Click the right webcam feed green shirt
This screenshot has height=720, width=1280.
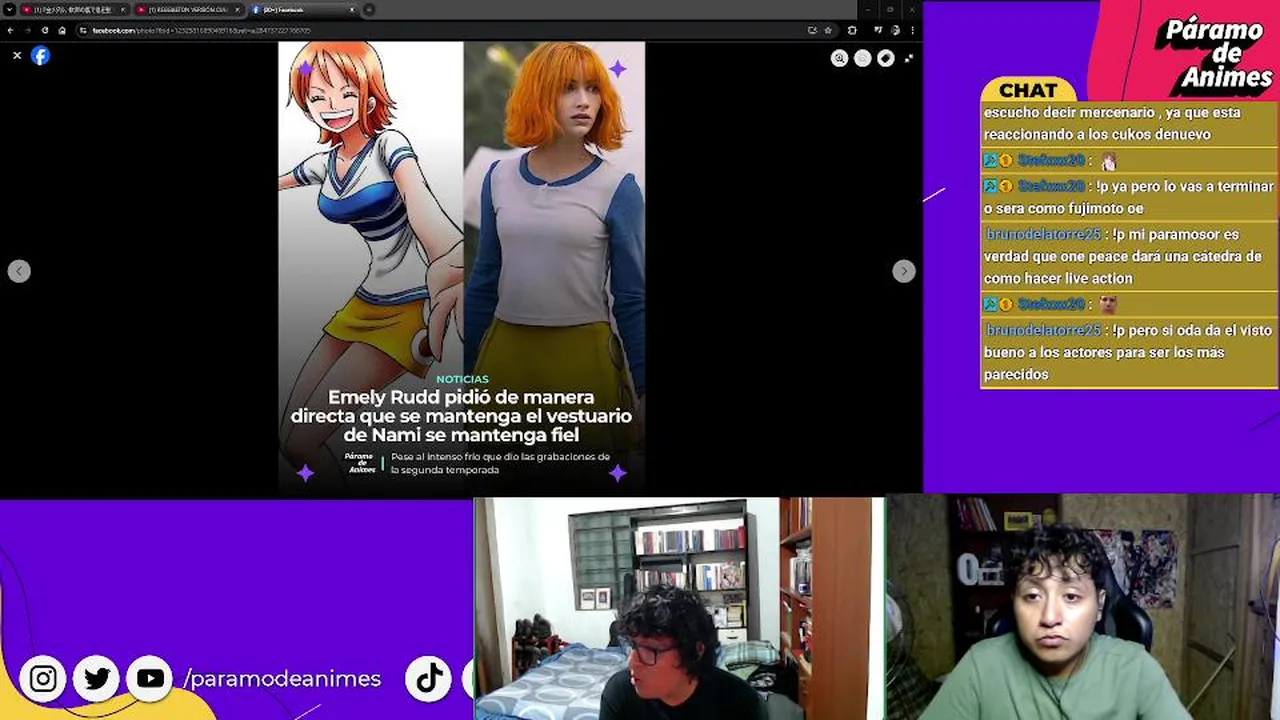click(1083, 607)
